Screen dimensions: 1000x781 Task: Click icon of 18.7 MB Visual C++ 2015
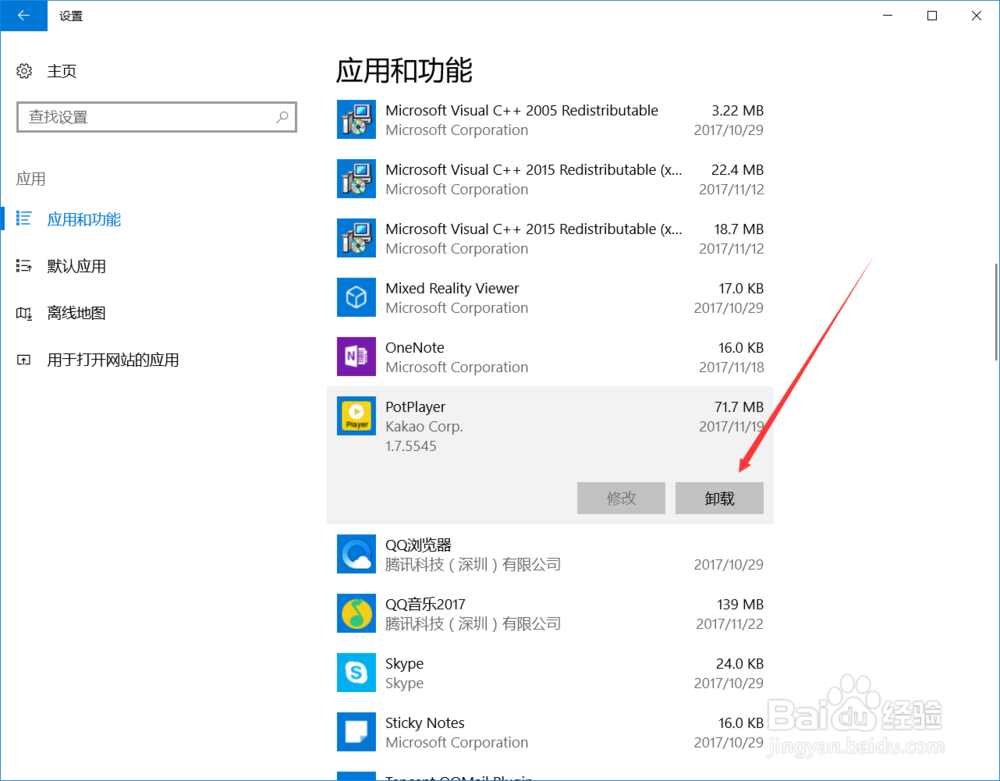(x=356, y=238)
